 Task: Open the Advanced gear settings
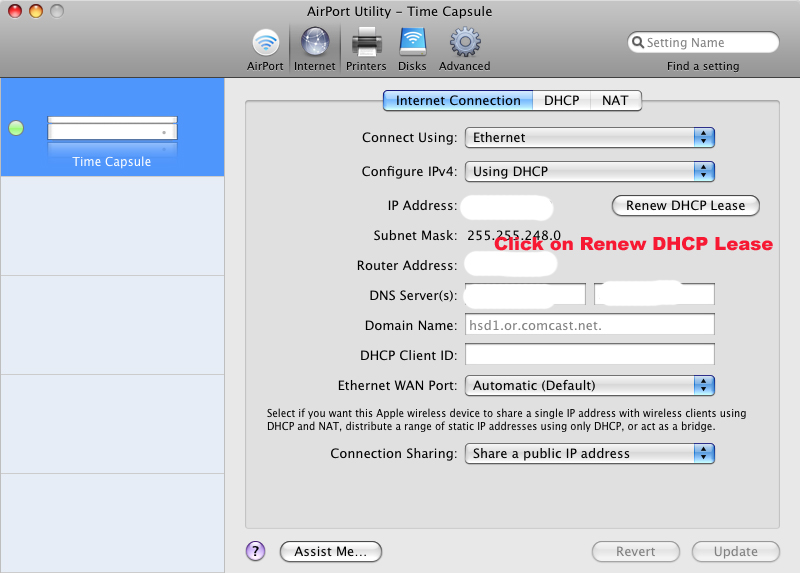464,50
